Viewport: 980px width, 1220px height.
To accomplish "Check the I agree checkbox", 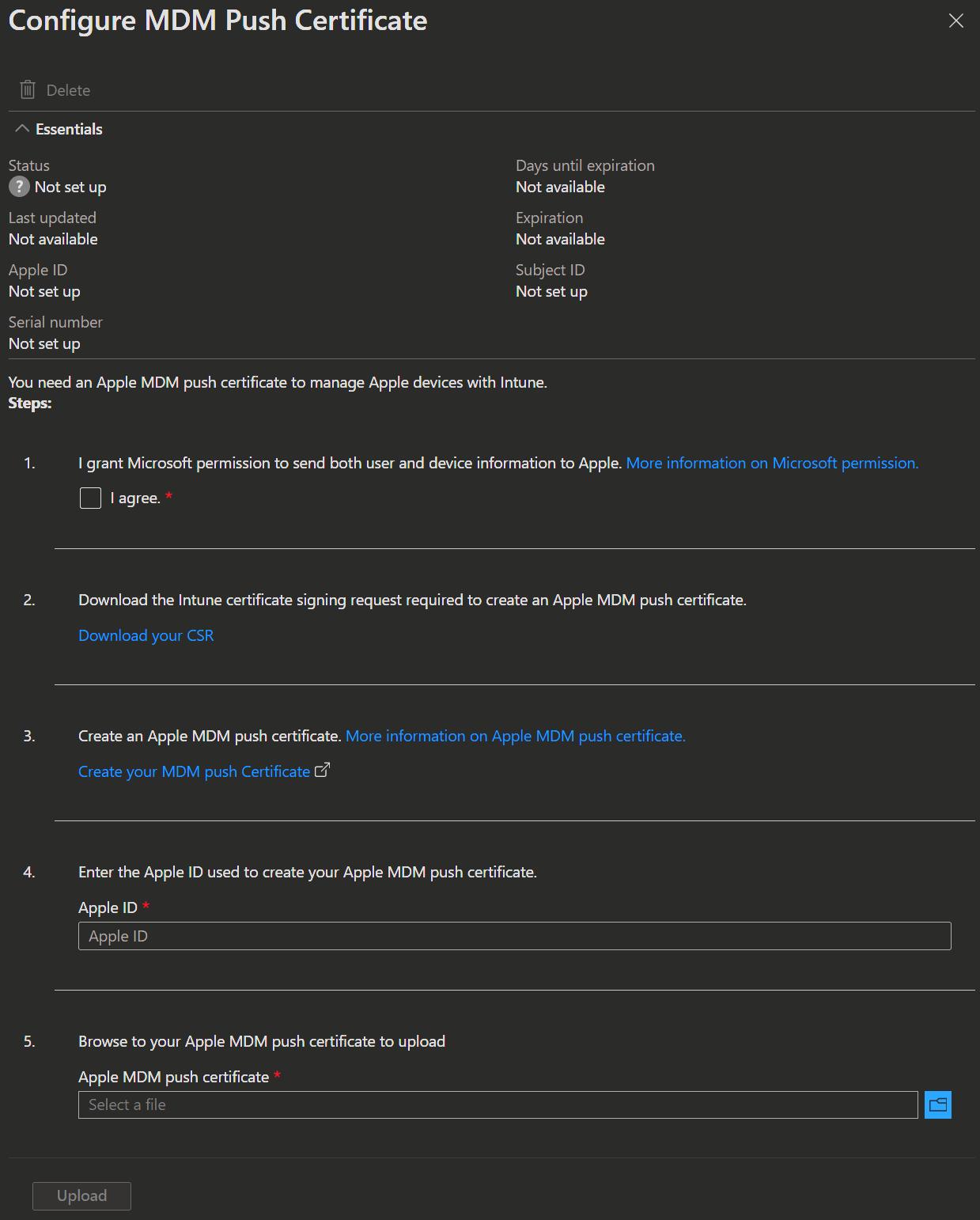I will [x=91, y=498].
